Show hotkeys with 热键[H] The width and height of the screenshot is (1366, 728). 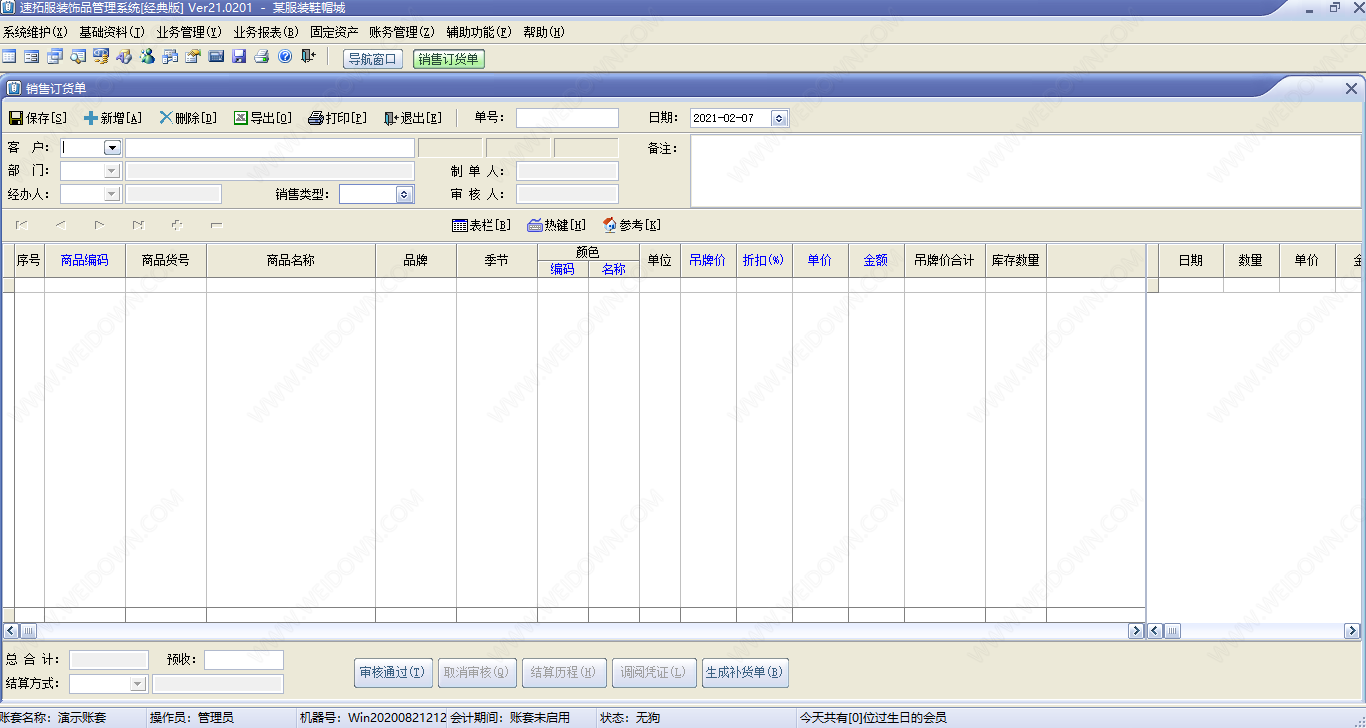click(557, 225)
